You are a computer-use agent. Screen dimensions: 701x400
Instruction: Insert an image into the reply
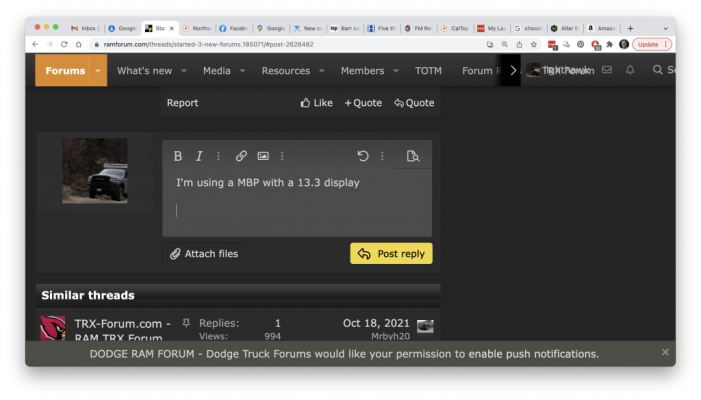[x=263, y=156]
